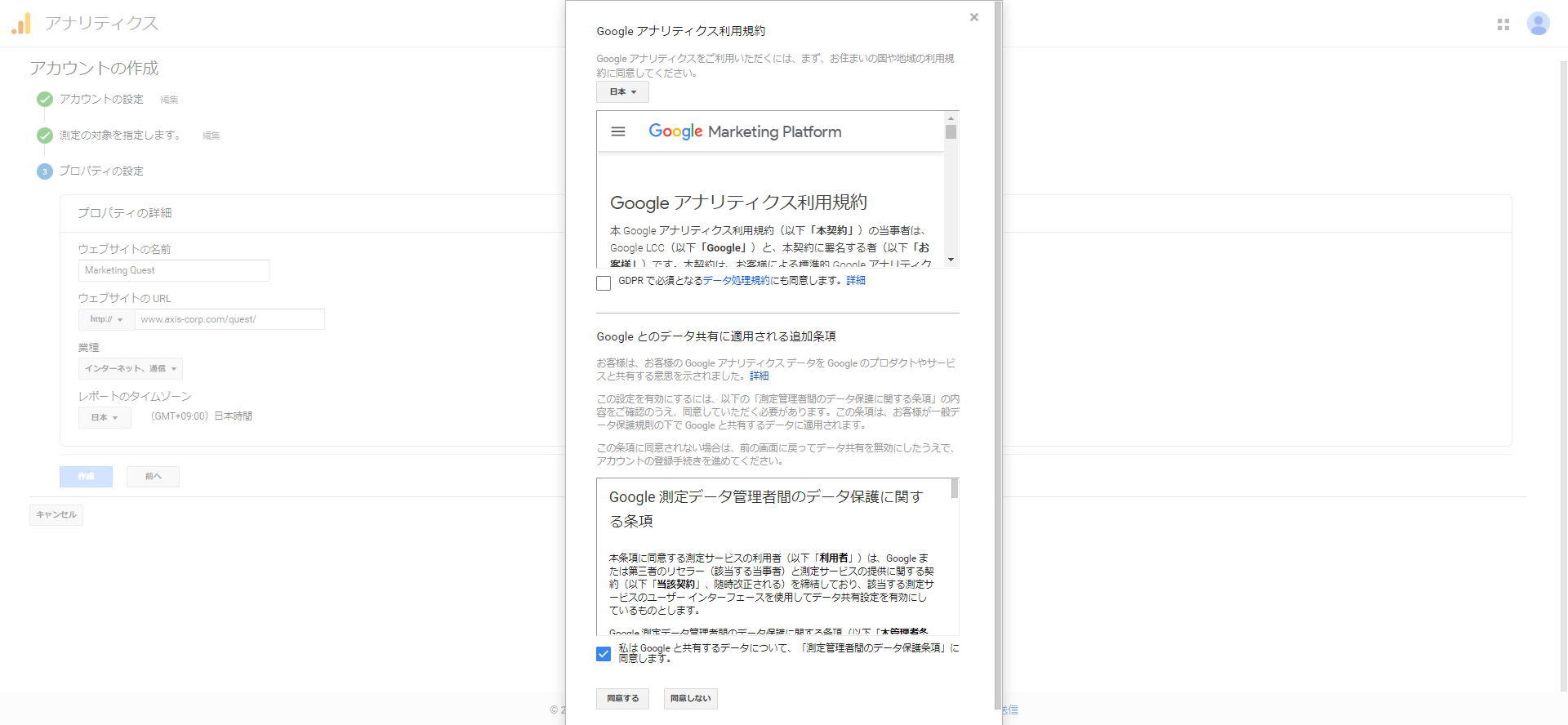Open the データ処理規約 link
The image size is (1568, 725).
pos(736,281)
